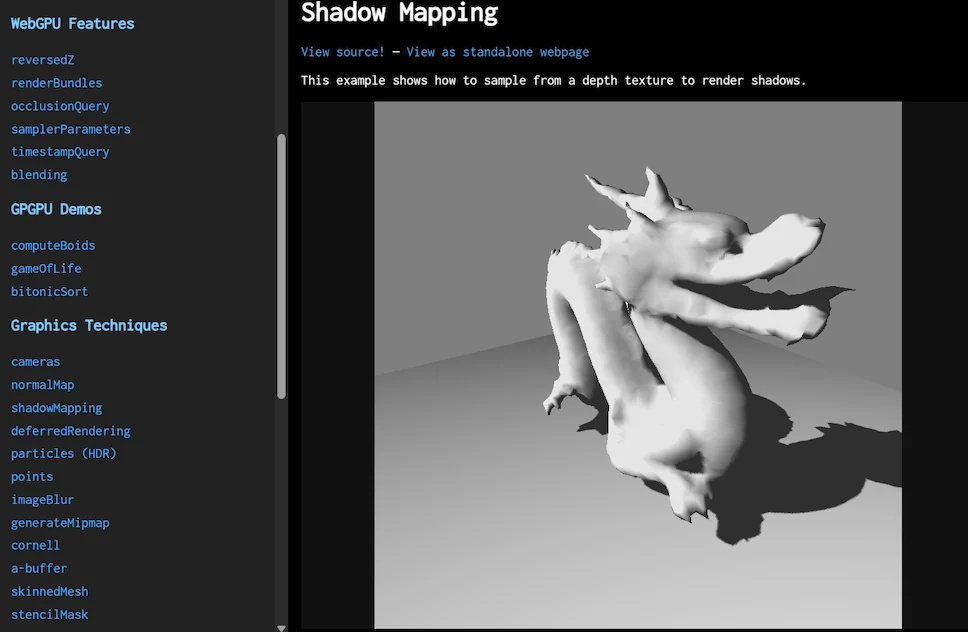Open the gameOfLife demo

point(46,268)
